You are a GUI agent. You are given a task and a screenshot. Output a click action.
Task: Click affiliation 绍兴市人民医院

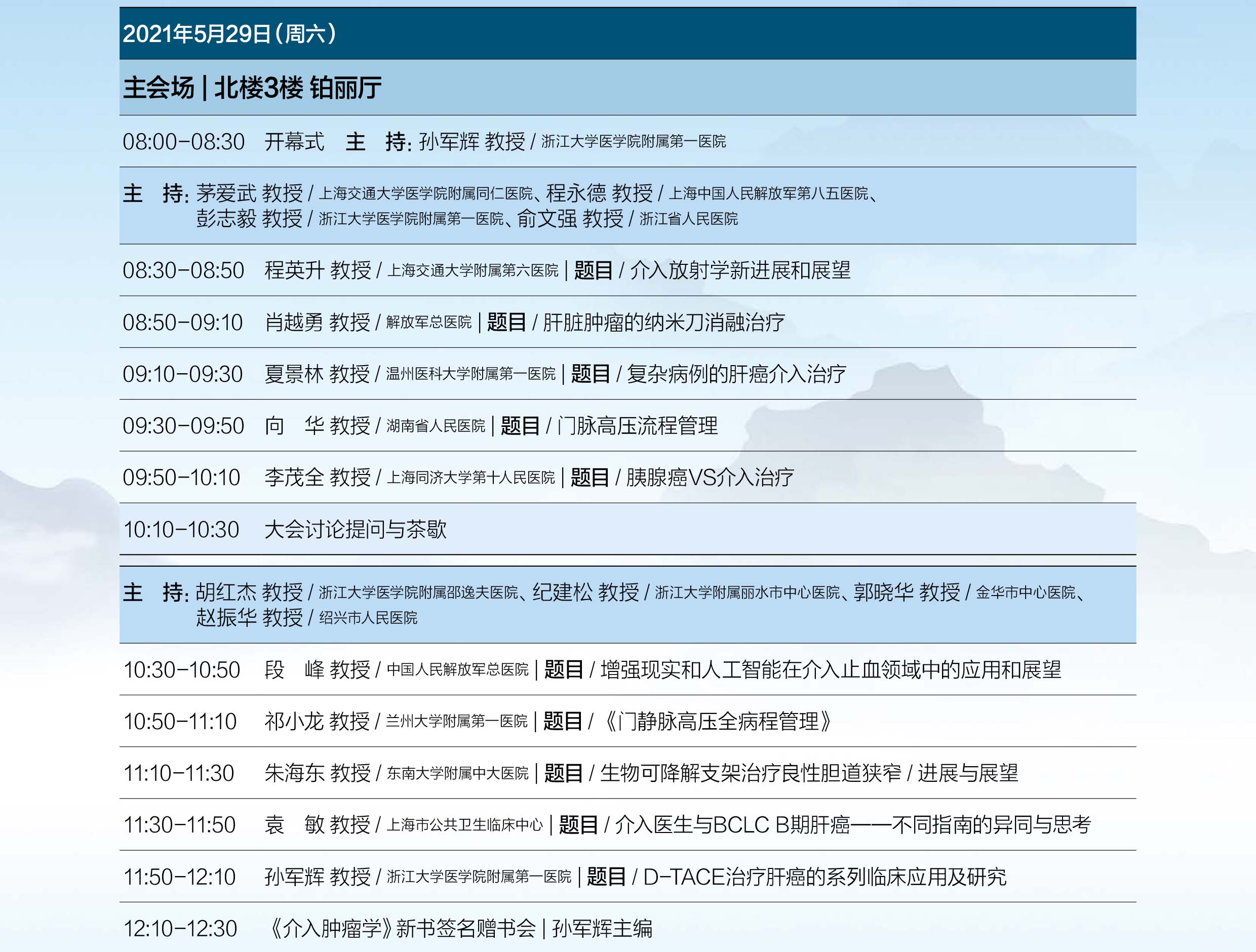pos(368,618)
